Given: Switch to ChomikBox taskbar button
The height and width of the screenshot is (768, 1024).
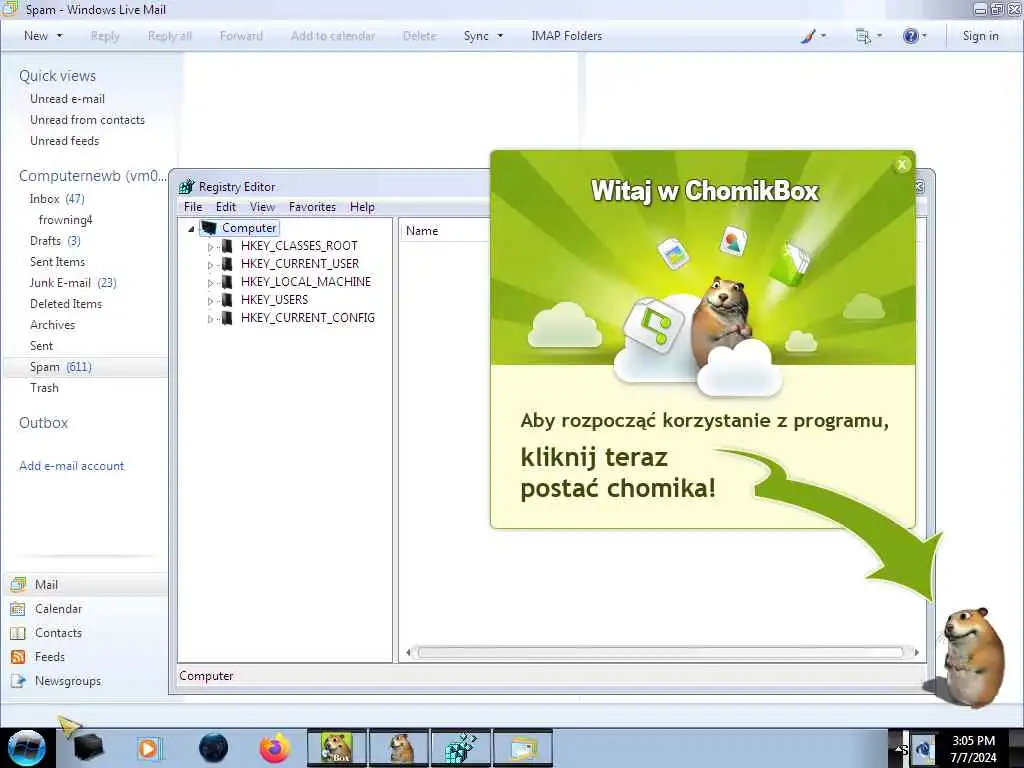Looking at the screenshot, I should point(337,748).
